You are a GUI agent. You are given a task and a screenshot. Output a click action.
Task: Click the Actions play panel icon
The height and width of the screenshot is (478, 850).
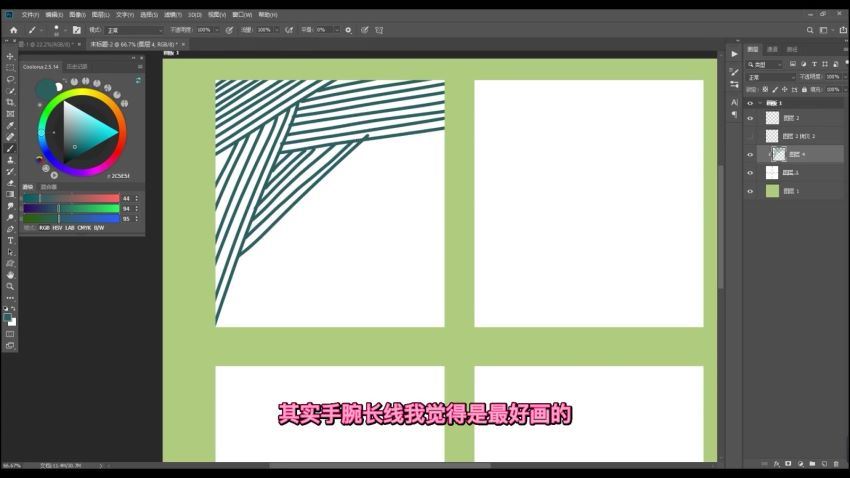(734, 54)
